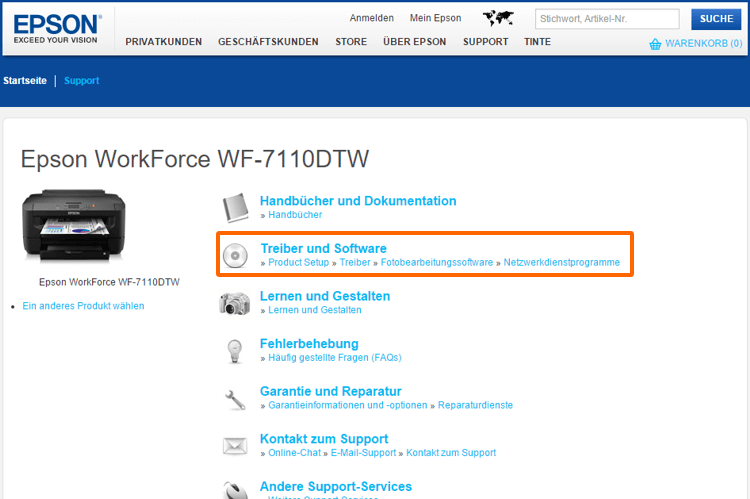Image resolution: width=750 pixels, height=499 pixels.
Task: Choose Ein anderes Produkt wählen
Action: [83, 306]
